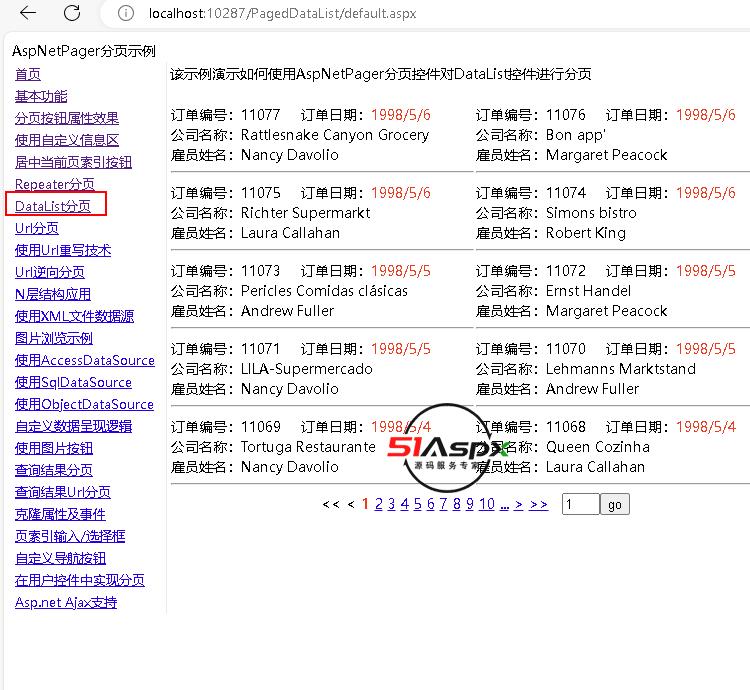Open 使用ObjectDataSource link
This screenshot has width=750, height=690.
(x=84, y=404)
